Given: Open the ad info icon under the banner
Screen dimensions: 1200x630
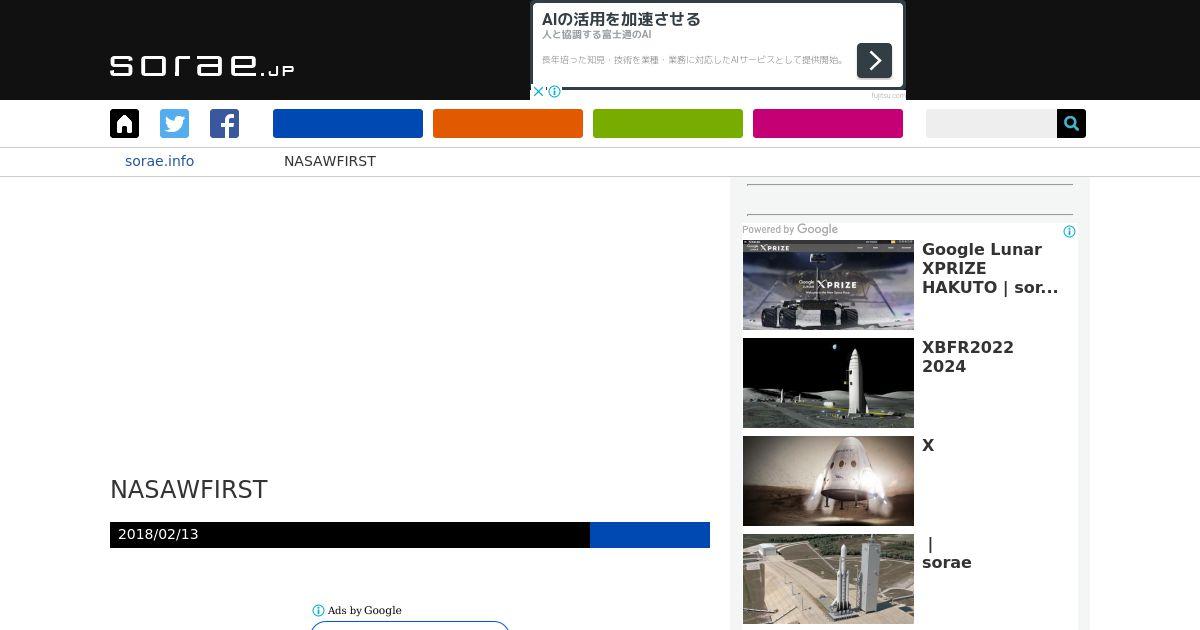Looking at the screenshot, I should (x=554, y=91).
